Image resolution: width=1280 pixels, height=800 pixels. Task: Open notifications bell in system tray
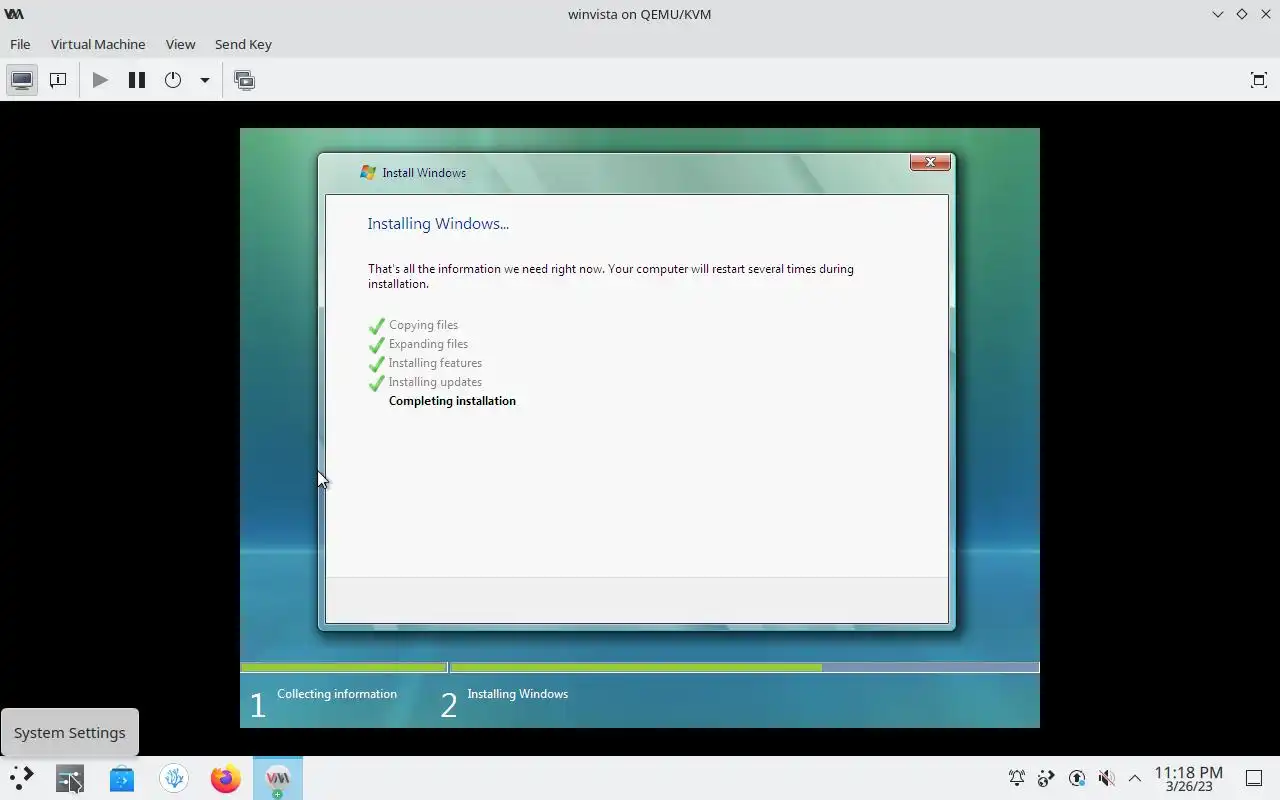pyautogui.click(x=1017, y=778)
